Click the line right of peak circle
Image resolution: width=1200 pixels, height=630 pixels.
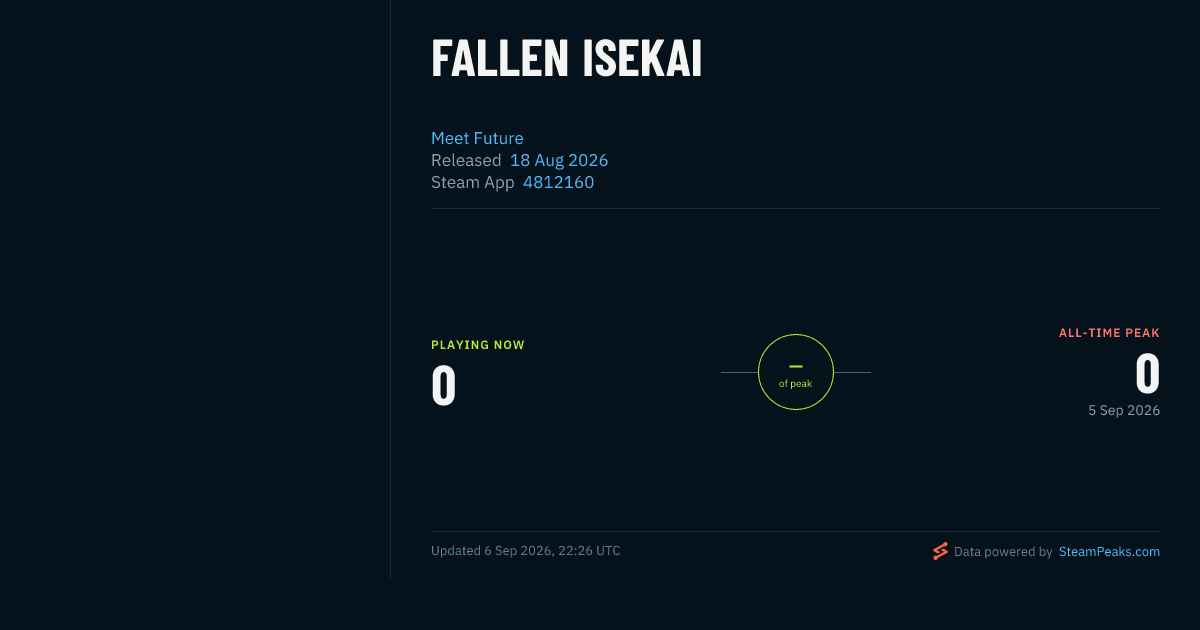[852, 372]
